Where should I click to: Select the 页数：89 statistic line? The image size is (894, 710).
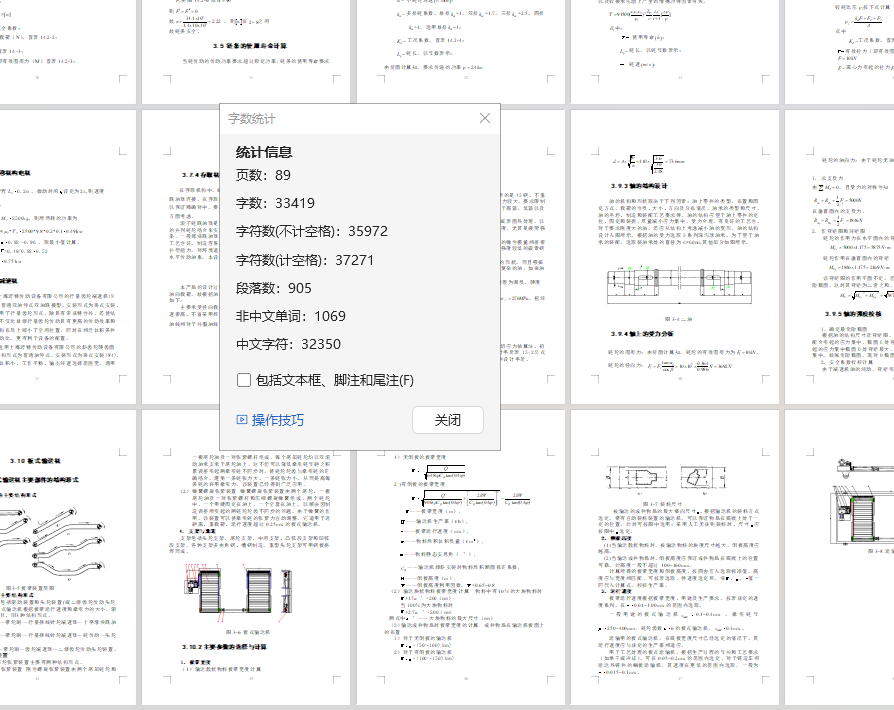click(x=263, y=175)
